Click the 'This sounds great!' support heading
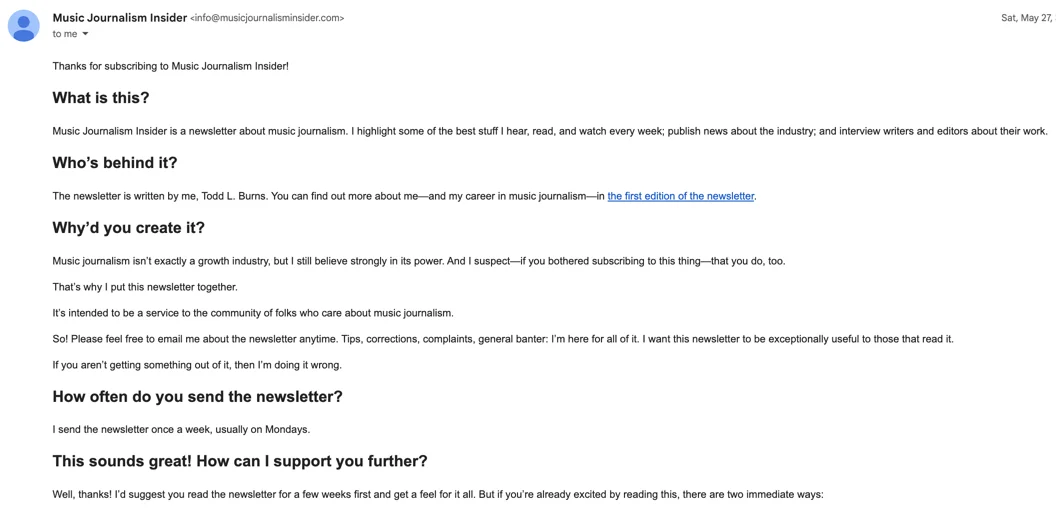Screen dimensions: 1056x514 [x=240, y=461]
